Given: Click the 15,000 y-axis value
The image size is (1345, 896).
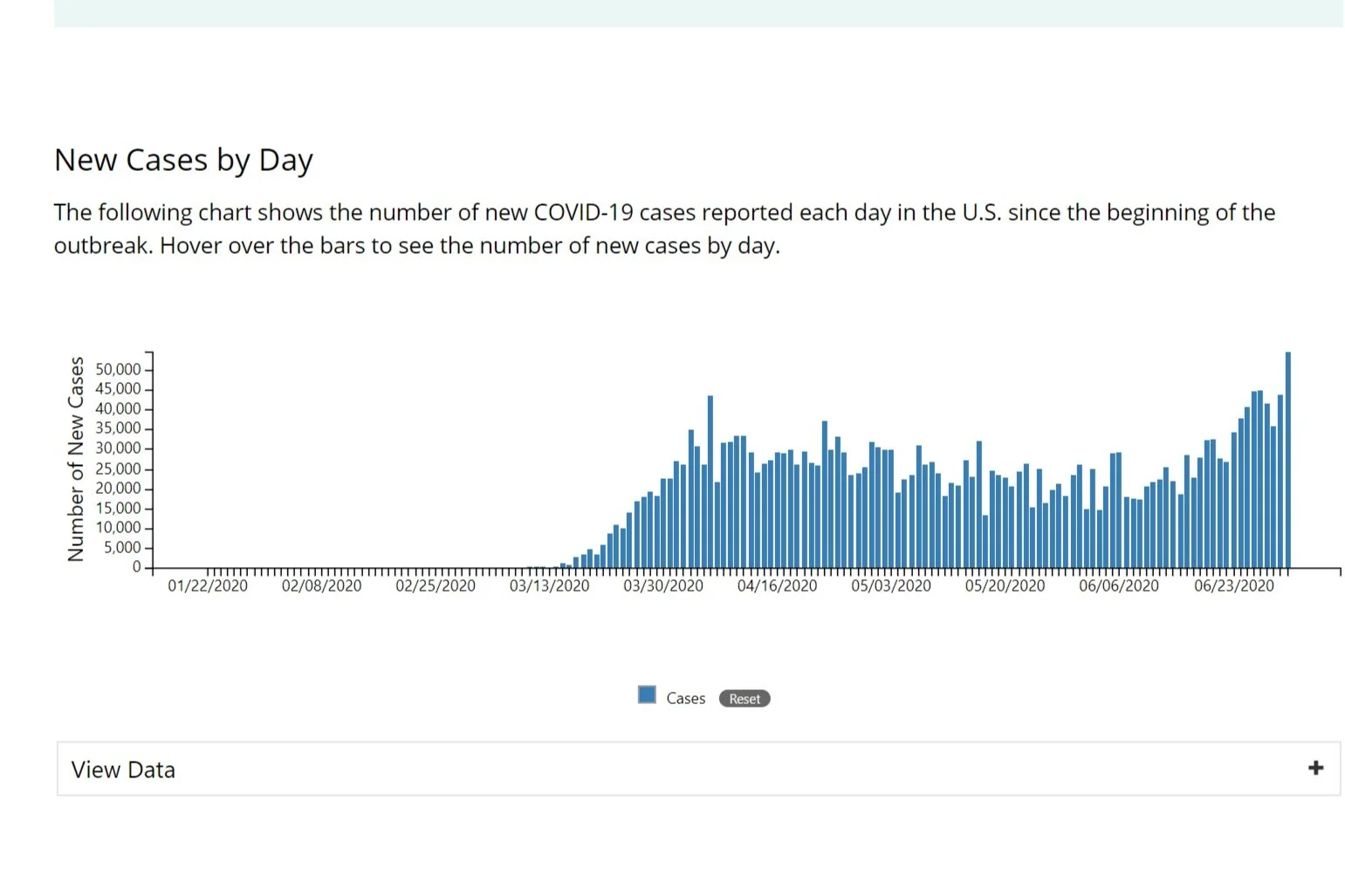Looking at the screenshot, I should coord(118,509).
